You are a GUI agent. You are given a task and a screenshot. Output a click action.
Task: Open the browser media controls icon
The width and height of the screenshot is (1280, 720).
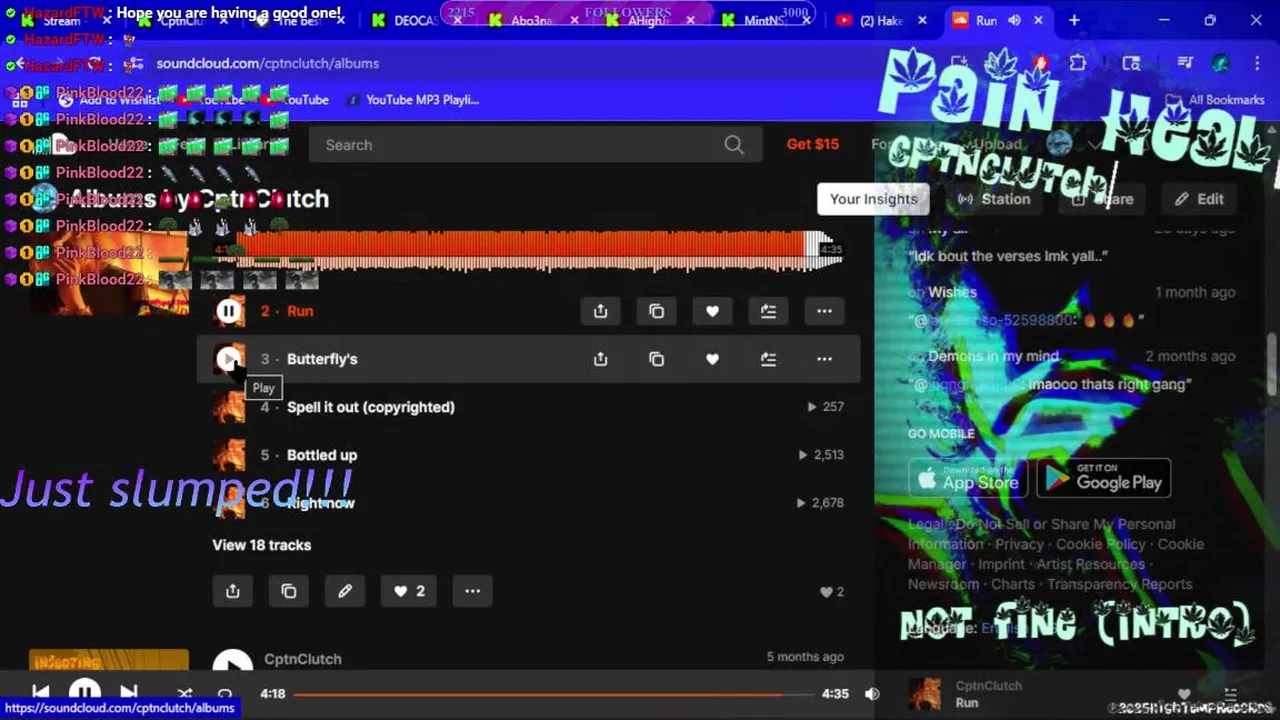click(x=1185, y=63)
